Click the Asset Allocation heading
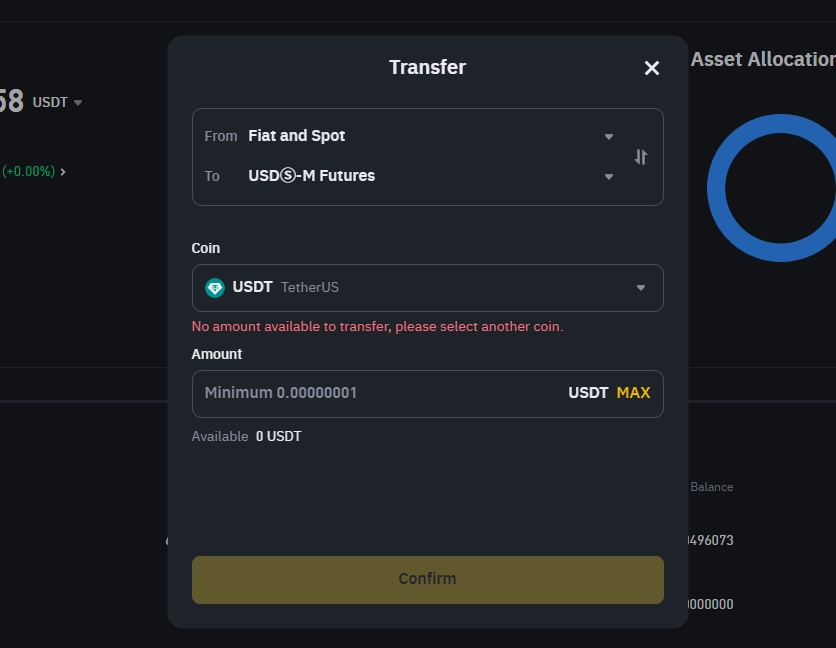836x648 pixels. coord(763,59)
